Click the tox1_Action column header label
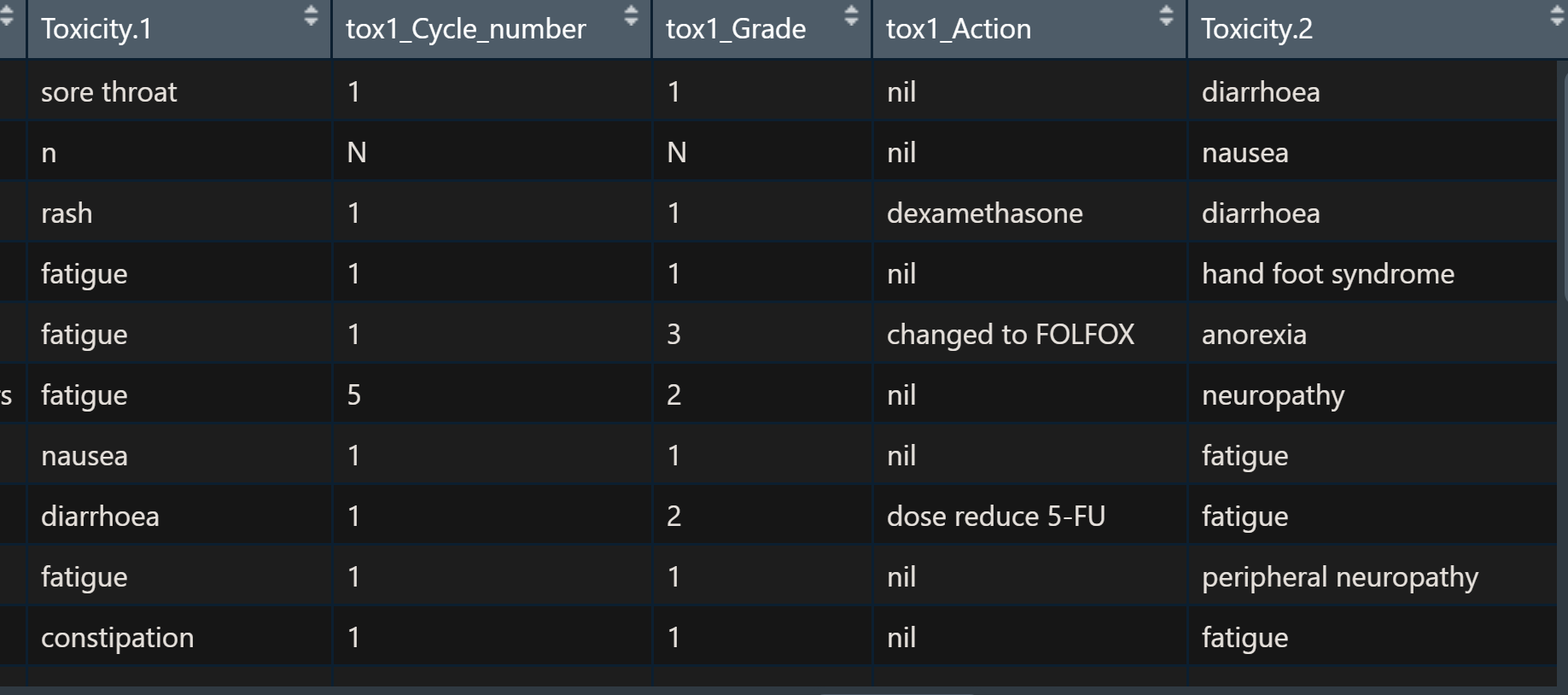The width and height of the screenshot is (1568, 695). [x=959, y=29]
